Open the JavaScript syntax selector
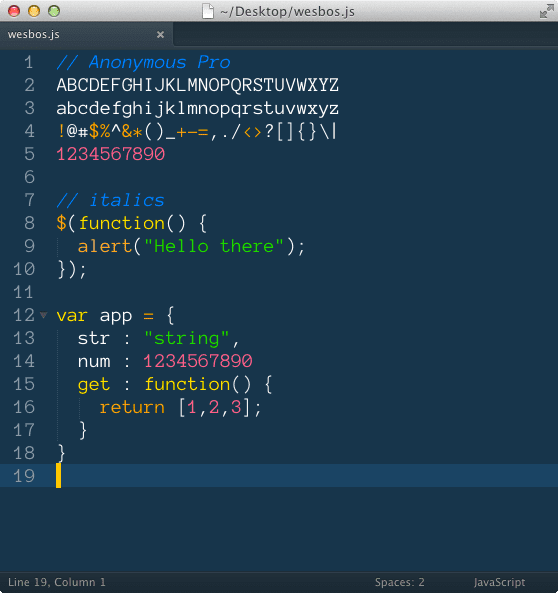The height and width of the screenshot is (593, 558). click(499, 582)
